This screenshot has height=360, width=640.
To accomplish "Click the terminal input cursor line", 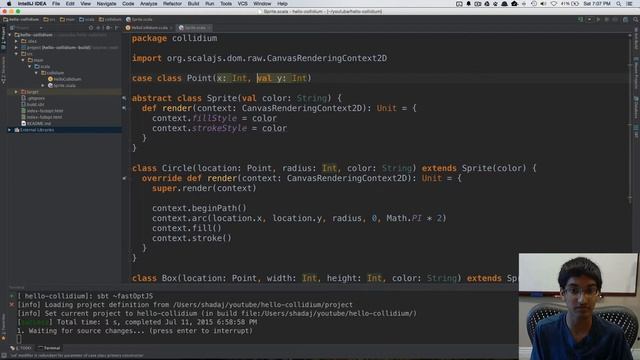I will coord(19,339).
